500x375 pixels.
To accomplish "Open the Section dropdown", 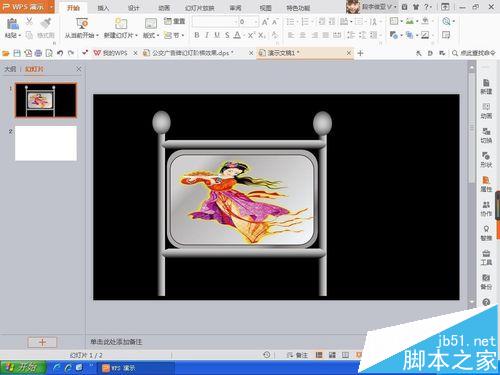I will tap(174, 35).
